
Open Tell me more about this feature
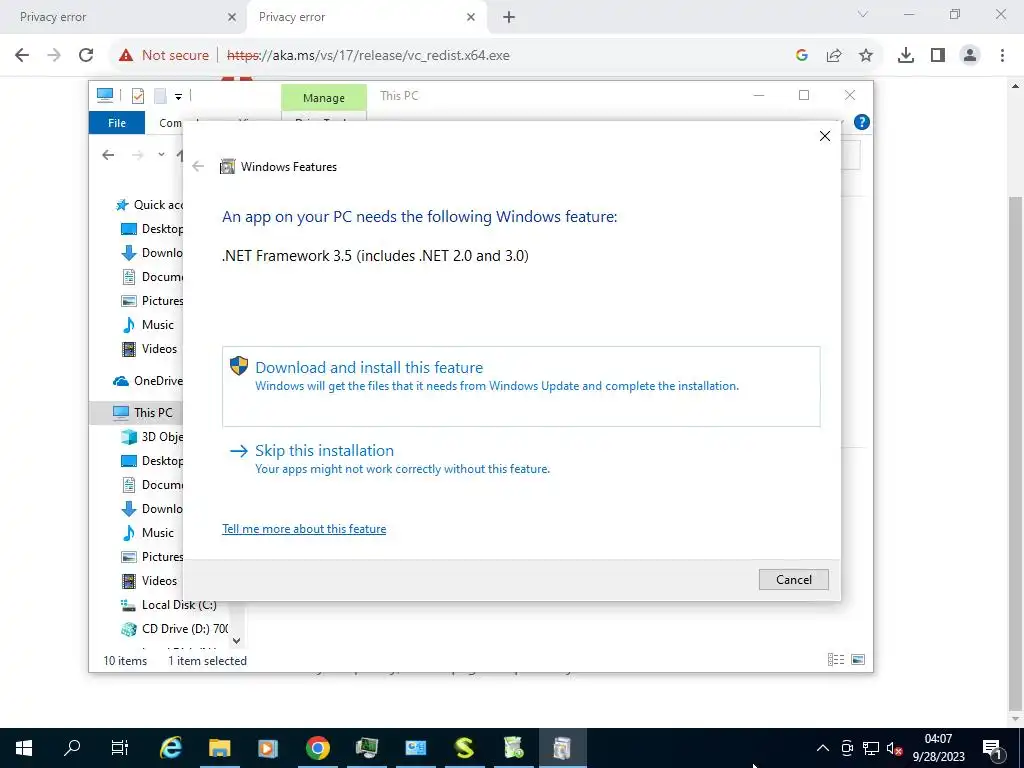tap(304, 529)
